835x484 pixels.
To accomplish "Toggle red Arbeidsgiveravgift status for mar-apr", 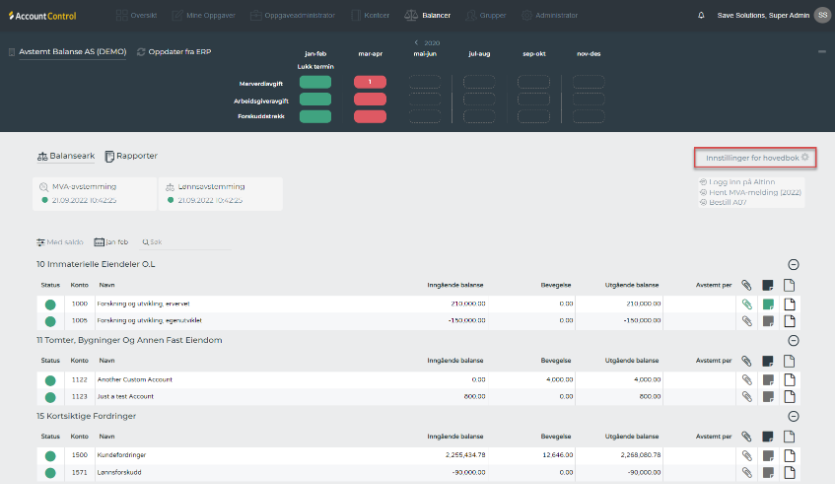I will click(370, 99).
